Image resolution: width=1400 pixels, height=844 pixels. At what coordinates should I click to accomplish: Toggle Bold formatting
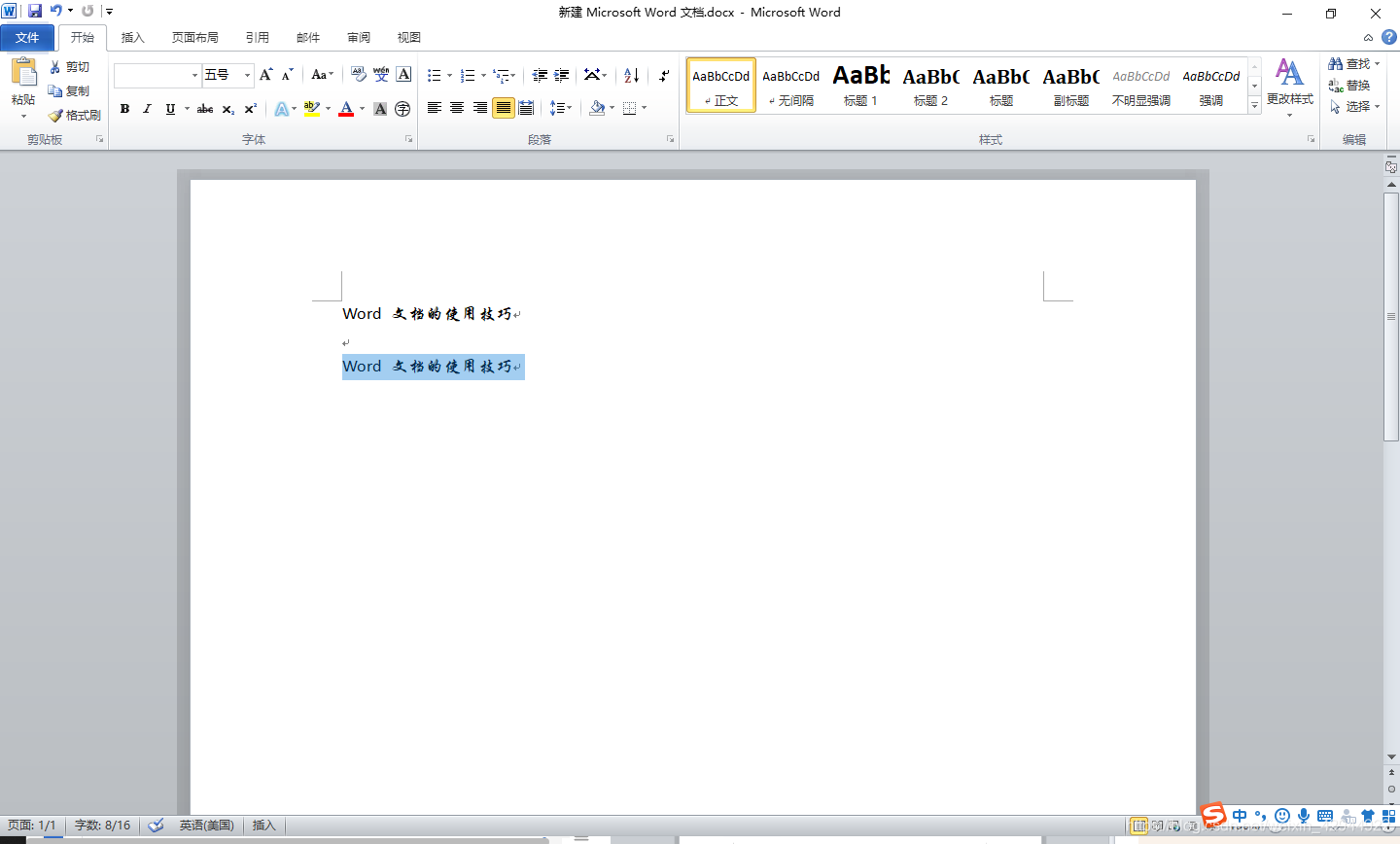(124, 109)
